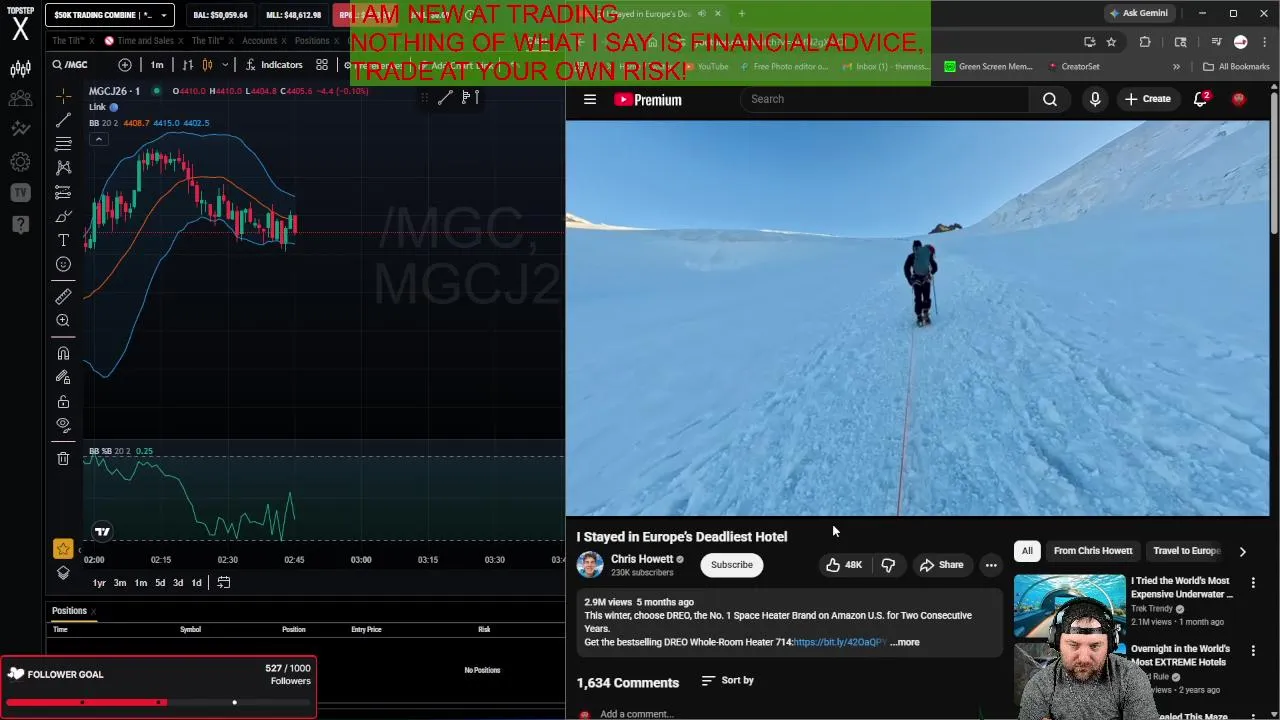Image resolution: width=1280 pixels, height=720 pixels.
Task: Open the video more actions ellipsis
Action: tap(991, 565)
